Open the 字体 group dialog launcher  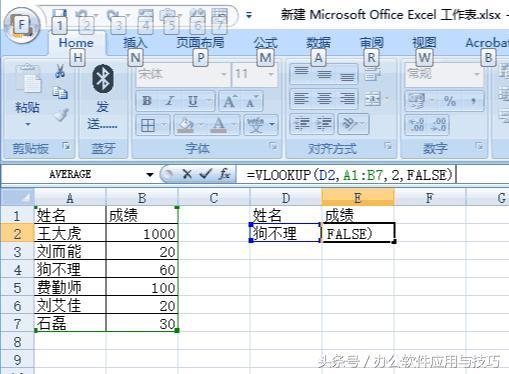tap(273, 146)
